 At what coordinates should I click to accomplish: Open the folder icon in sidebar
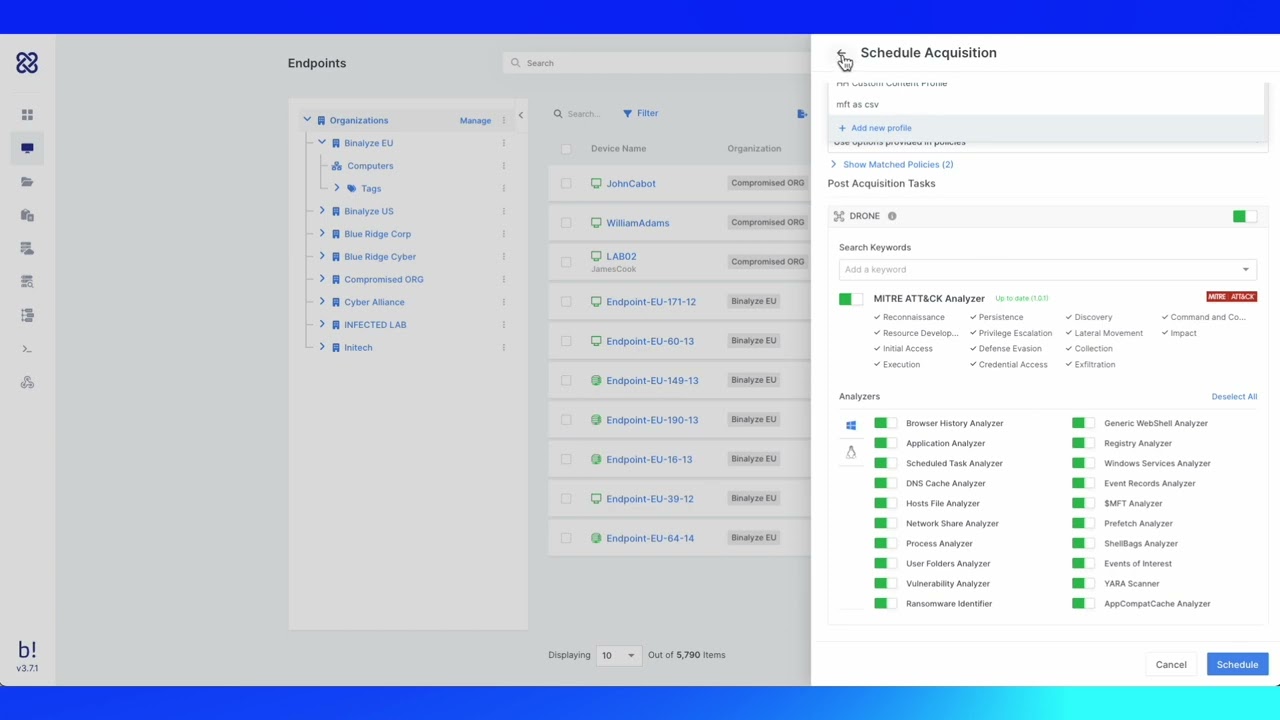click(27, 182)
